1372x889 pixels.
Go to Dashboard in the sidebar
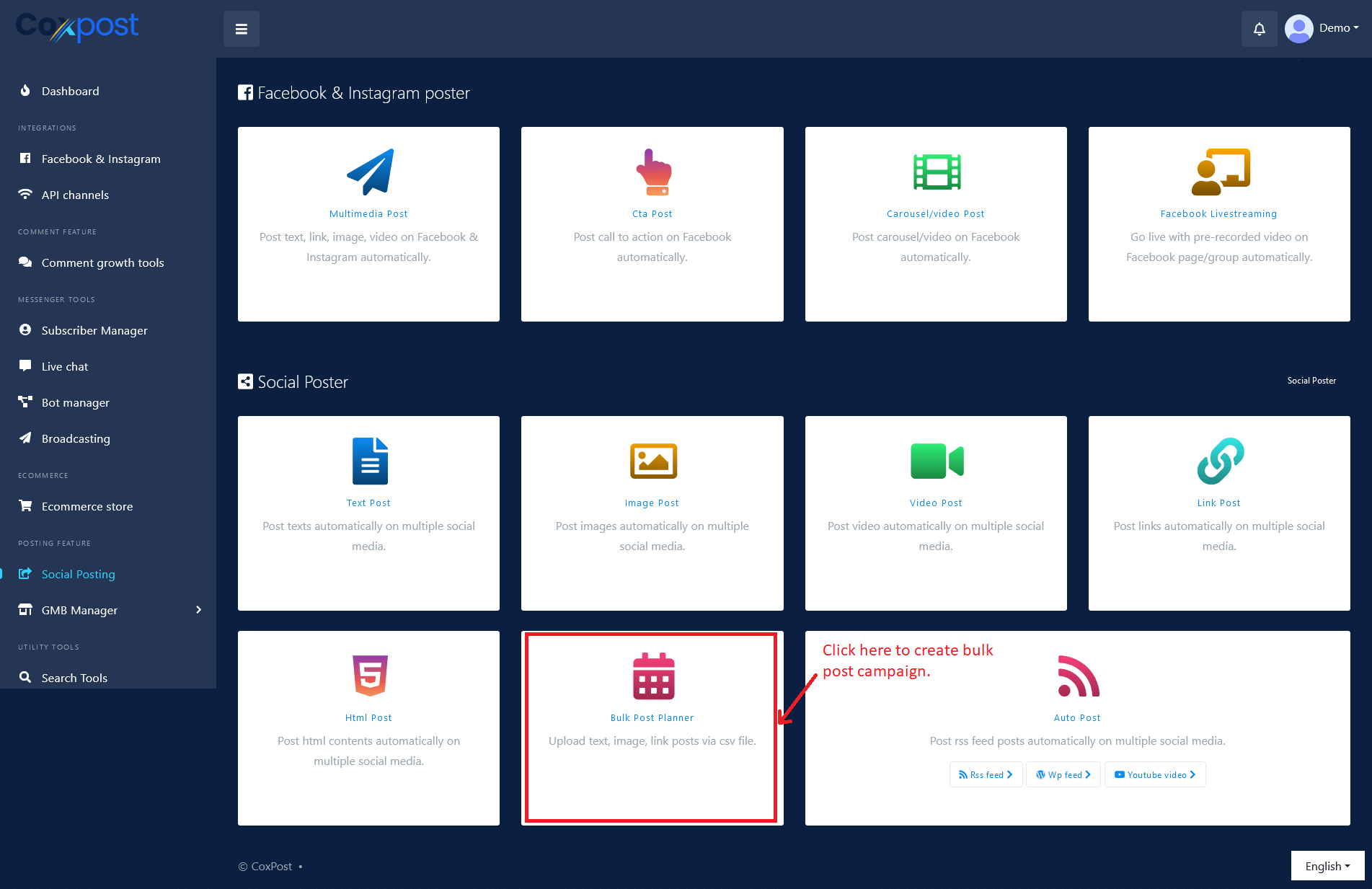tap(70, 91)
